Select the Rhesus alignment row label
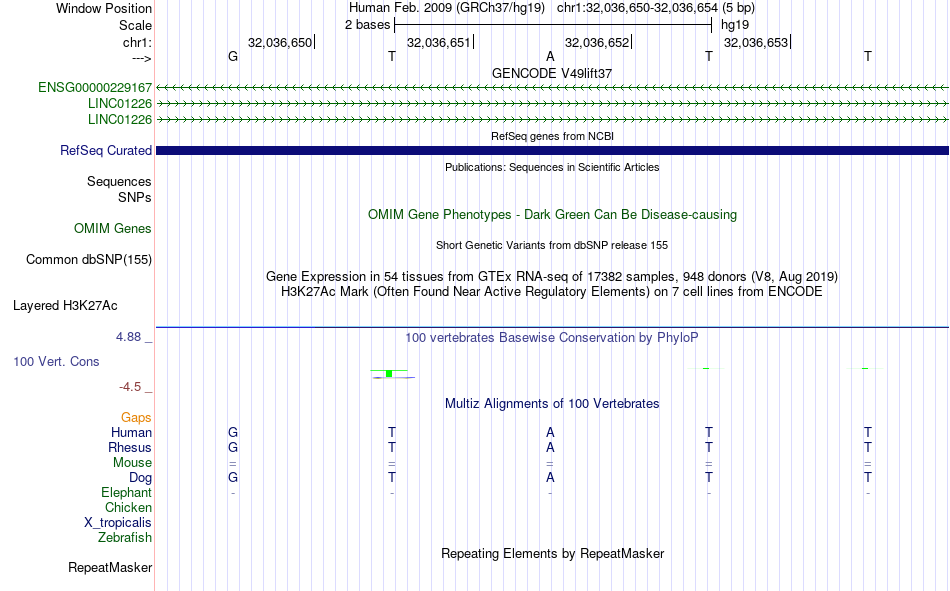Image resolution: width=950 pixels, height=591 pixels. point(130,448)
